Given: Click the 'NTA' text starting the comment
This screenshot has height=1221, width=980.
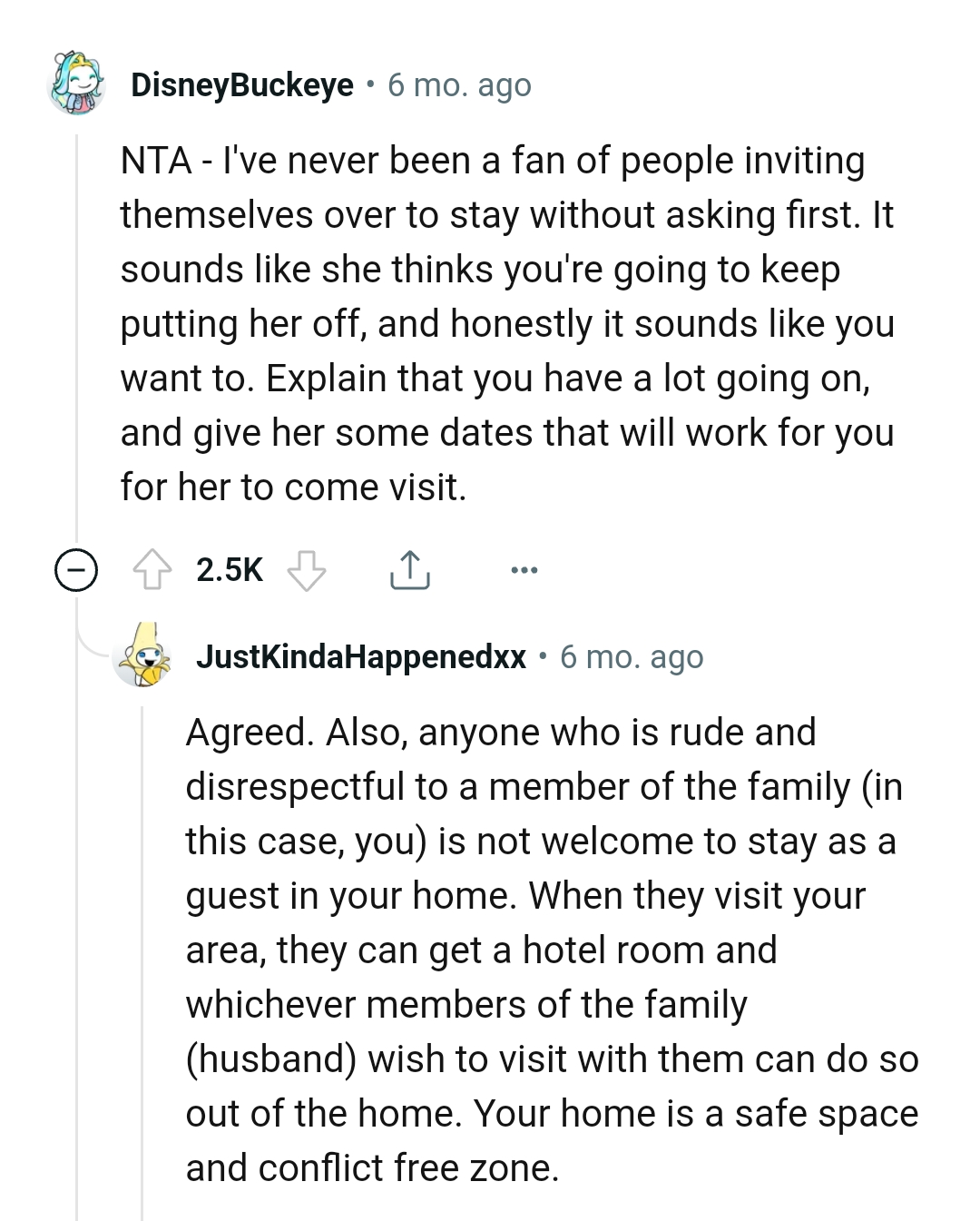Looking at the screenshot, I should (155, 161).
